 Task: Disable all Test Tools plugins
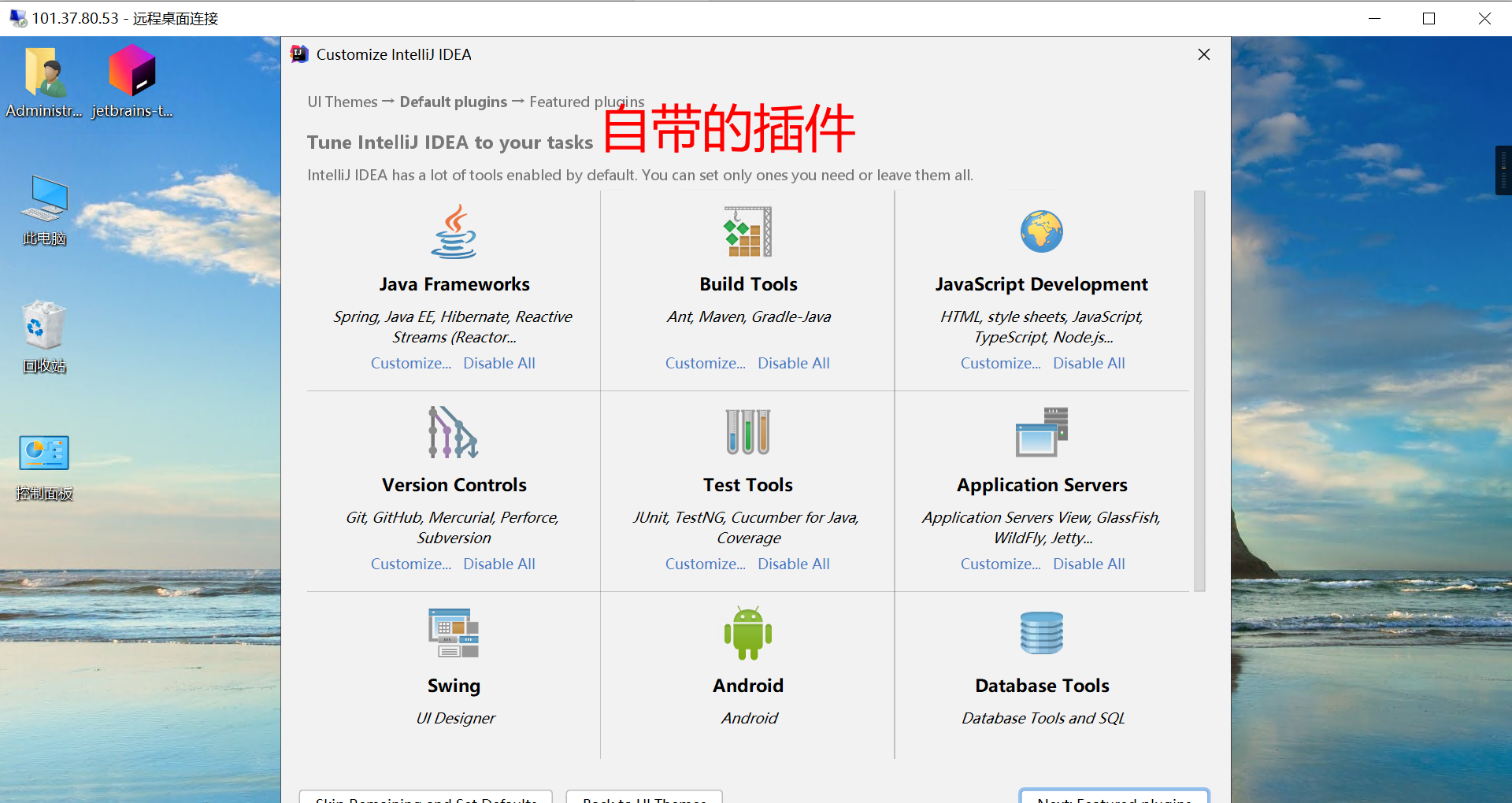(x=794, y=564)
